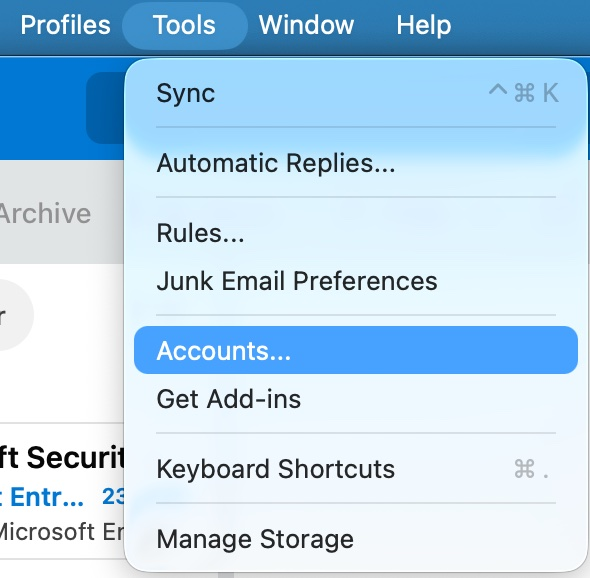Click the 'Microsoft En' preview text
Image resolution: width=590 pixels, height=578 pixels.
pos(62,531)
